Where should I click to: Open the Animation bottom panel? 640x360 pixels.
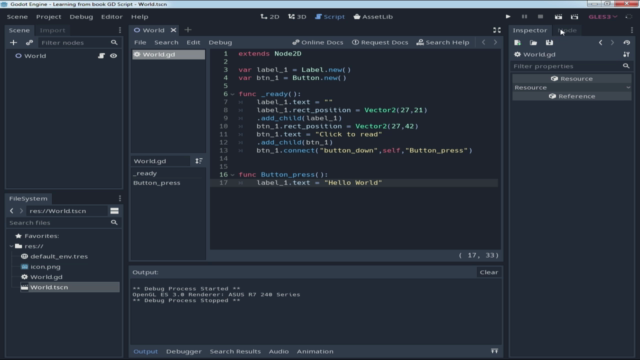tap(315, 351)
